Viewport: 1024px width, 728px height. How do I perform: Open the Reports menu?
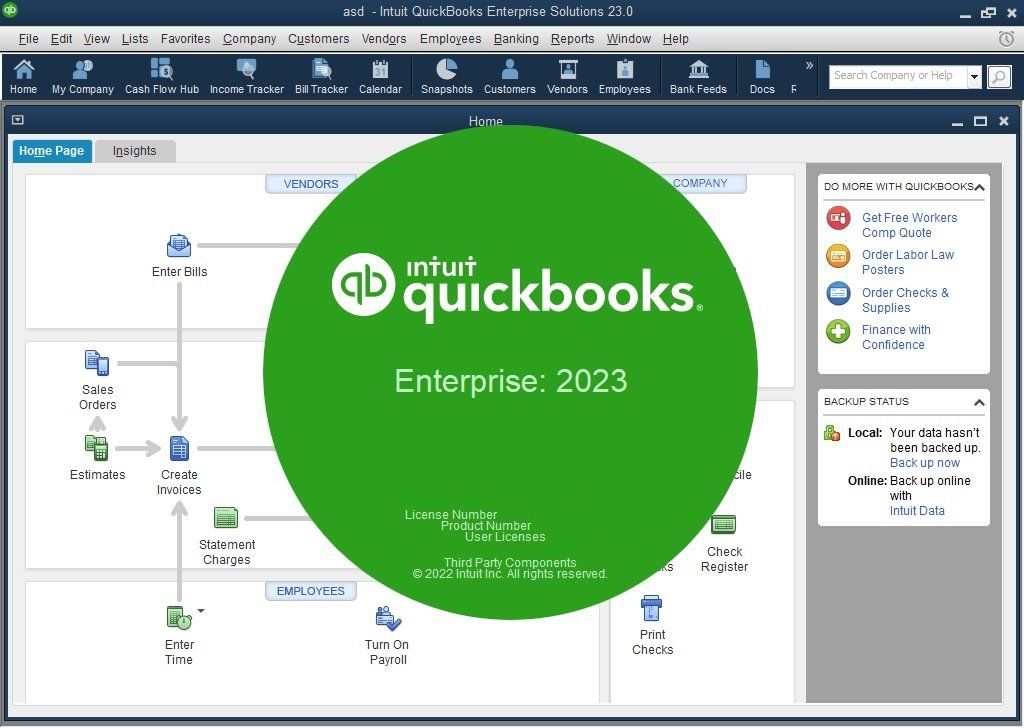tap(572, 39)
